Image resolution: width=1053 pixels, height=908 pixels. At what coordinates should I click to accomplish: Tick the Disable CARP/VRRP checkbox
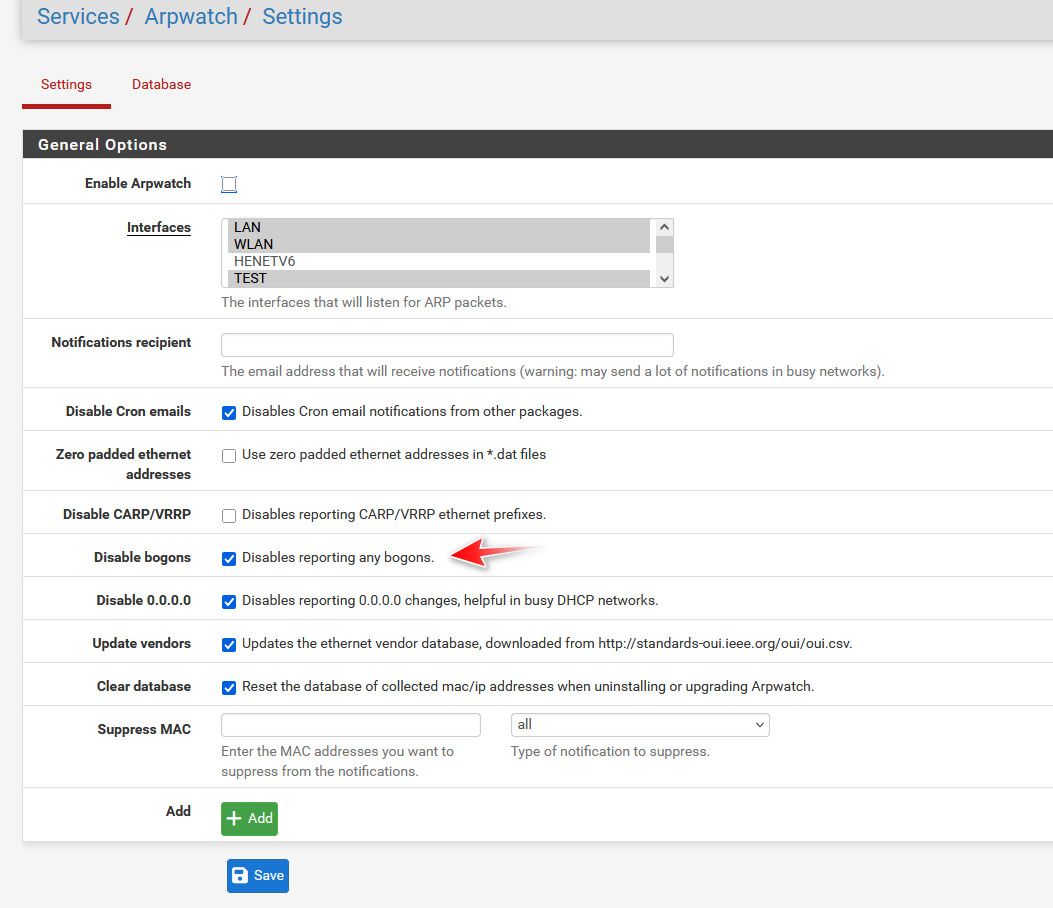pos(229,515)
